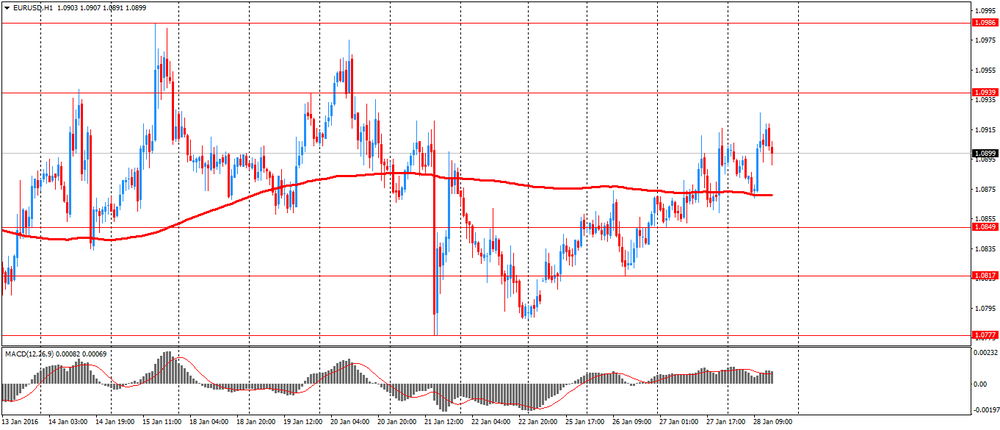1000x430 pixels.
Task: Select the EURUSD,H1 symbol label
Action: pyautogui.click(x=31, y=8)
